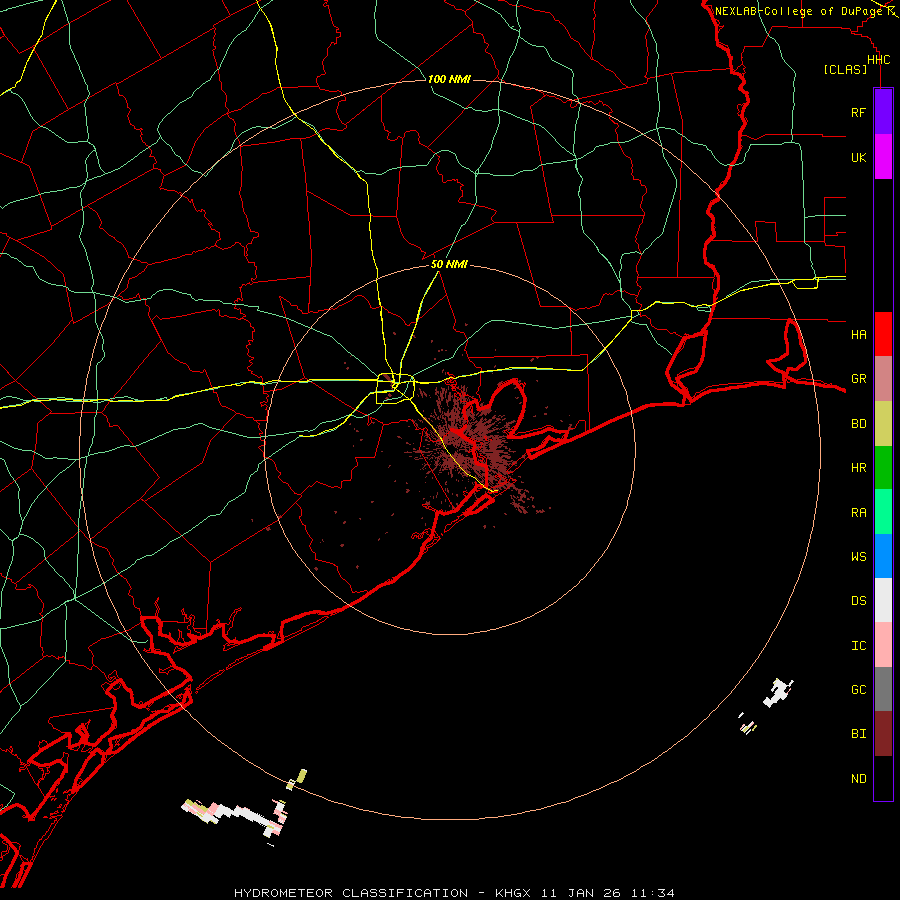Click the ND black legend swatch
The width and height of the screenshot is (900, 900).
click(883, 778)
